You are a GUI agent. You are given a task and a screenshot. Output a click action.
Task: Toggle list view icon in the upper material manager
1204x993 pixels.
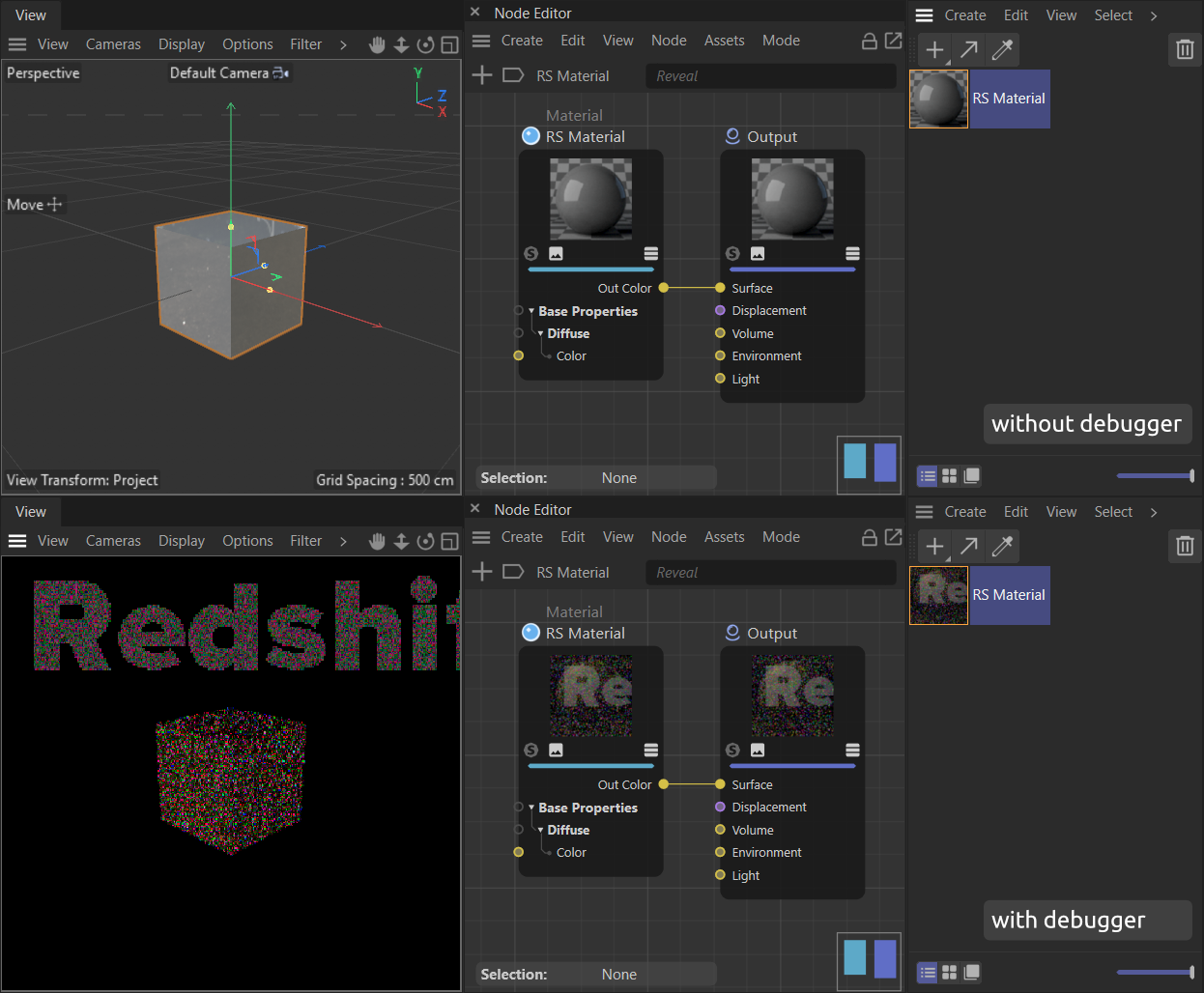pyautogui.click(x=928, y=475)
